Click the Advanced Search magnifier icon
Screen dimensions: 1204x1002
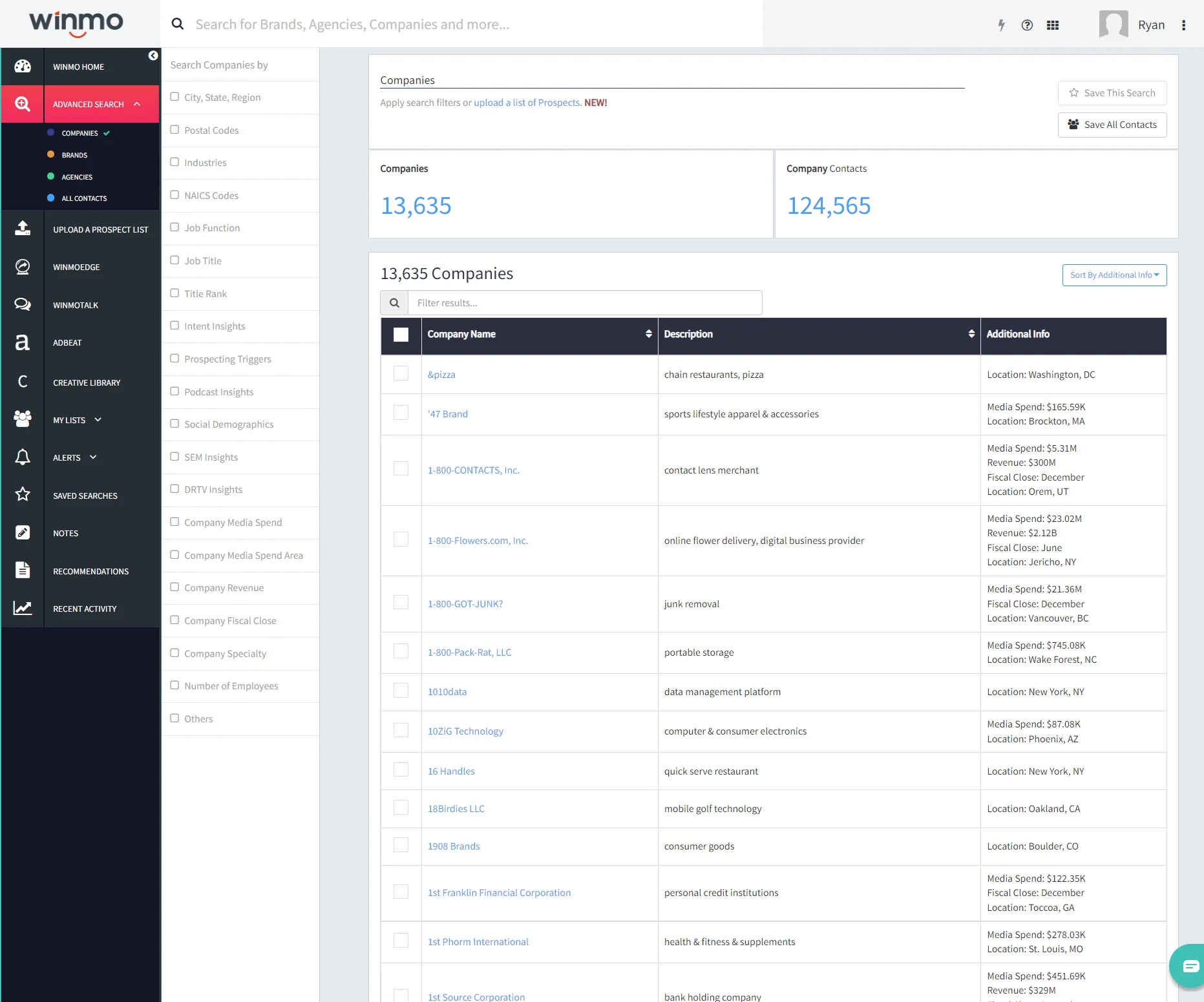point(23,104)
